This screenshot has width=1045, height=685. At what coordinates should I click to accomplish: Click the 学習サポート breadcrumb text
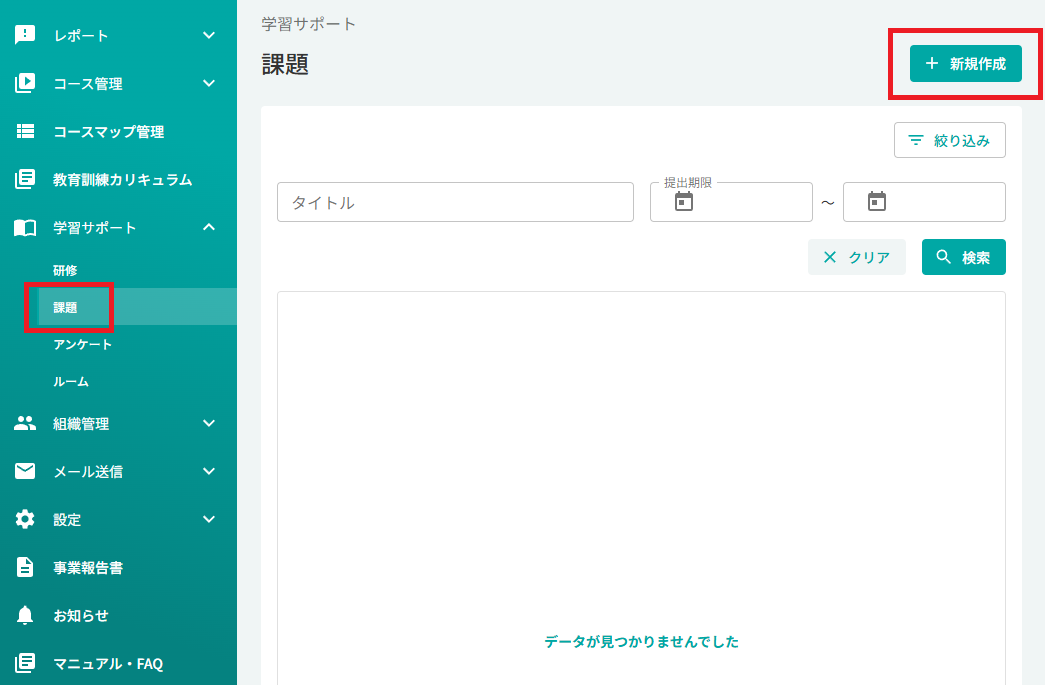pyautogui.click(x=309, y=24)
